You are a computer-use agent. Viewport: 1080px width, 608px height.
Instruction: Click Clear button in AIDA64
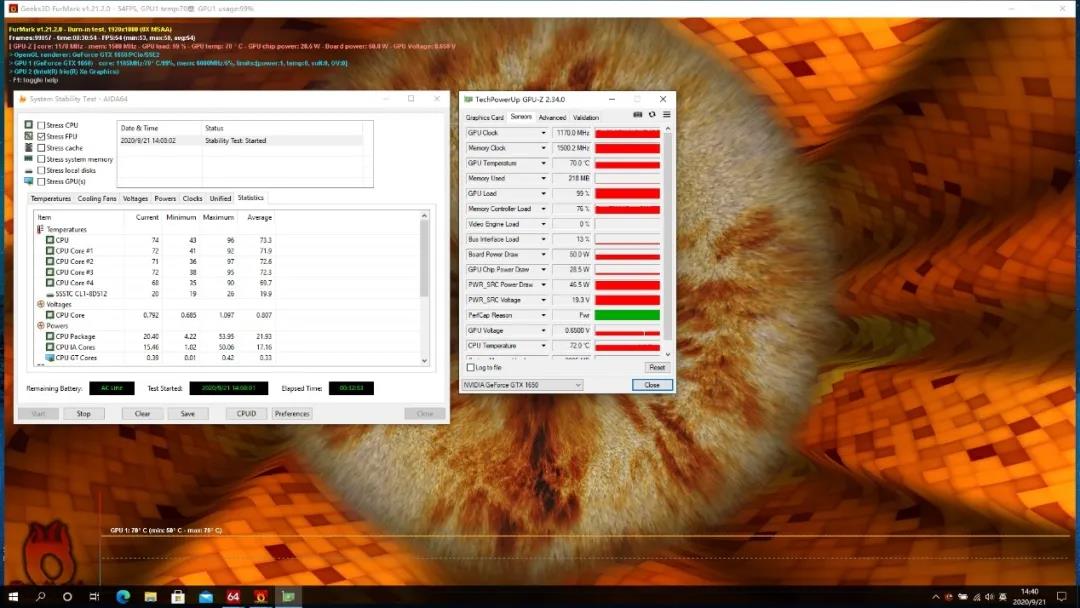143,414
